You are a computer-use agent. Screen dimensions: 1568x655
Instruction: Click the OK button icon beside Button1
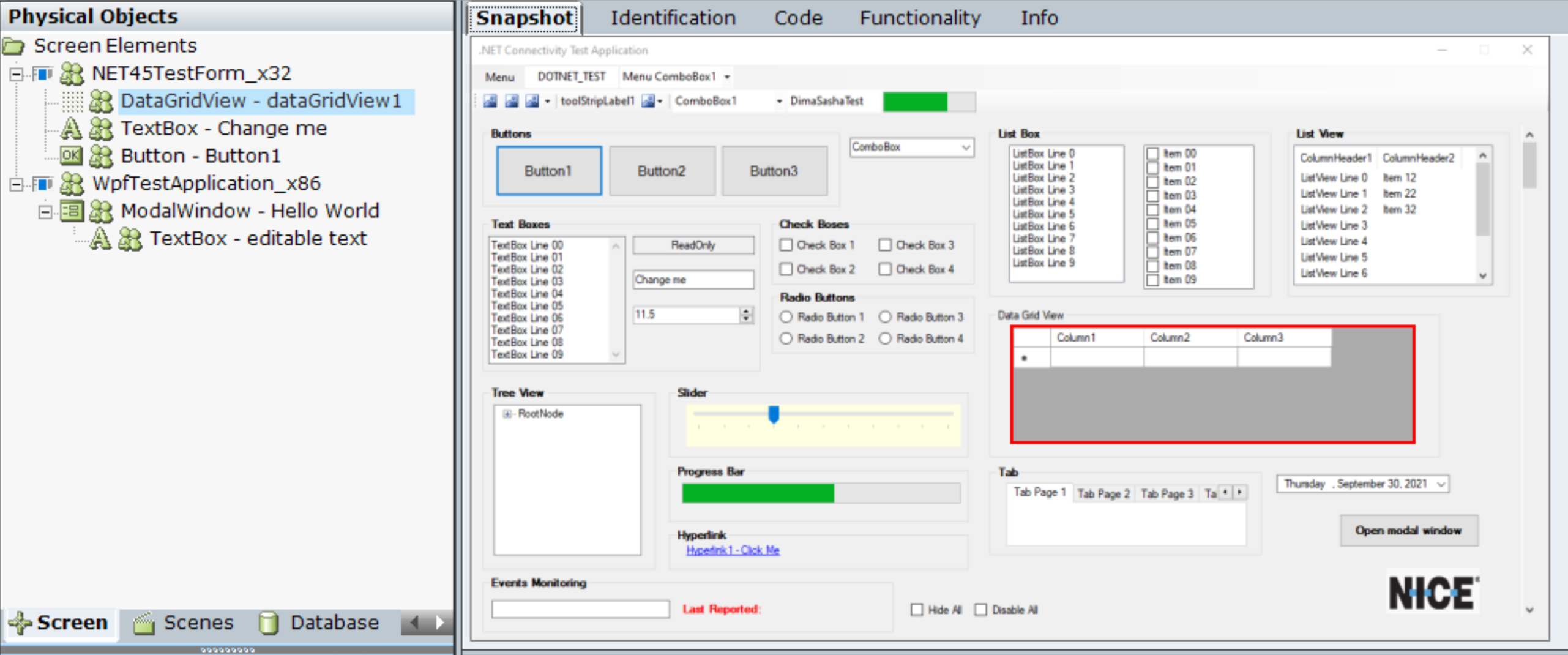pyautogui.click(x=71, y=155)
